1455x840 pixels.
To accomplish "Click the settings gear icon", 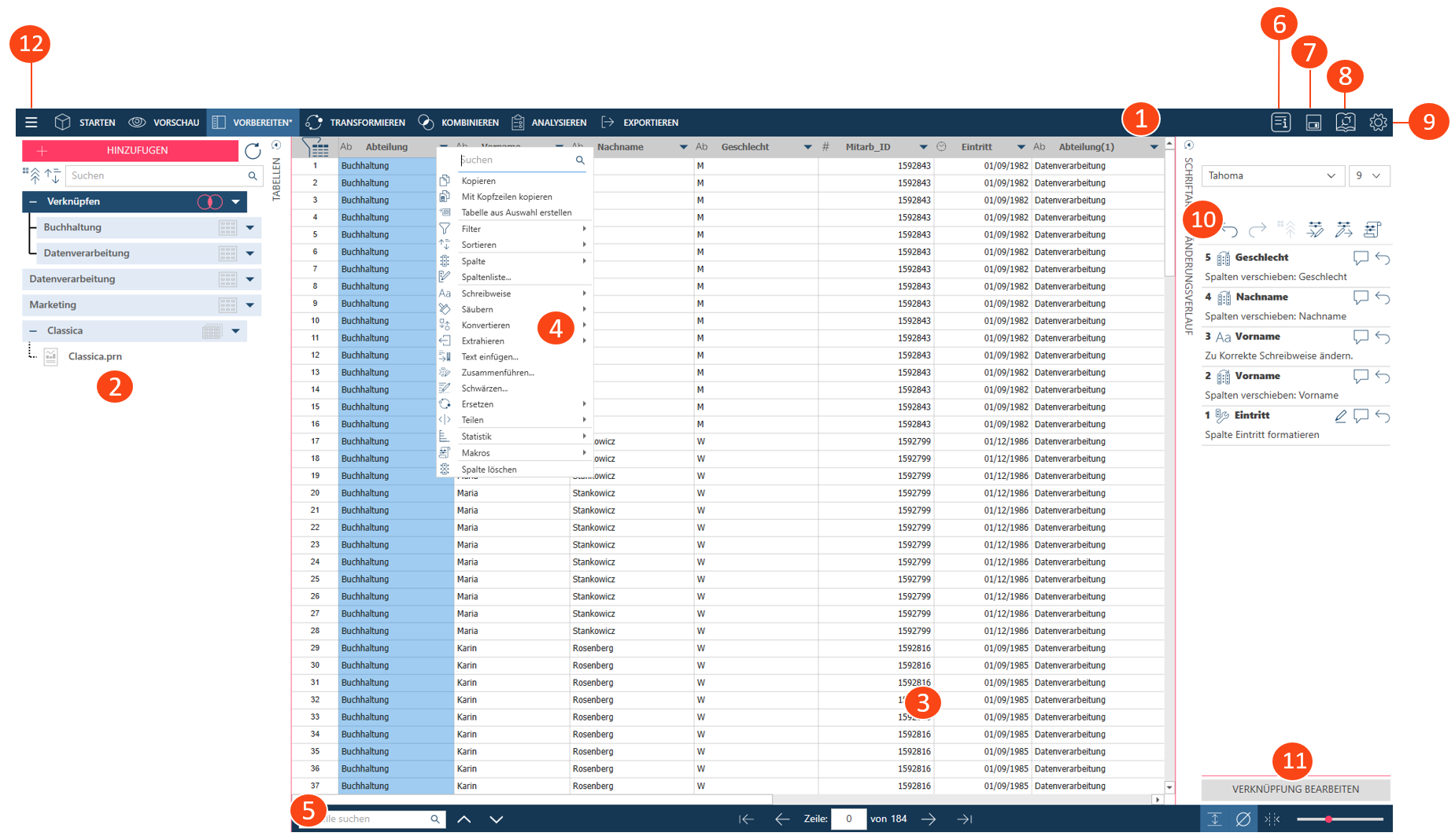I will pyautogui.click(x=1377, y=123).
